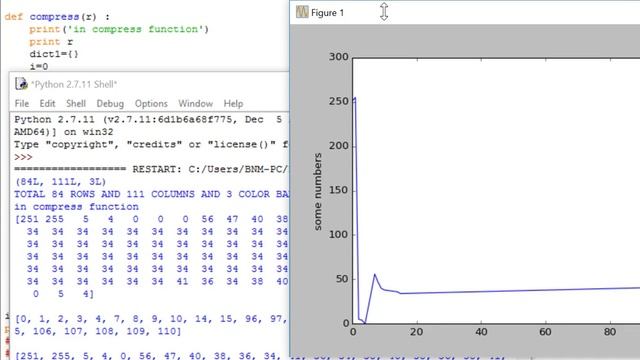The image size is (640, 360).
Task: Click the '5, 106, 107, 108, 109, 110]' line
Action: (x=98, y=331)
